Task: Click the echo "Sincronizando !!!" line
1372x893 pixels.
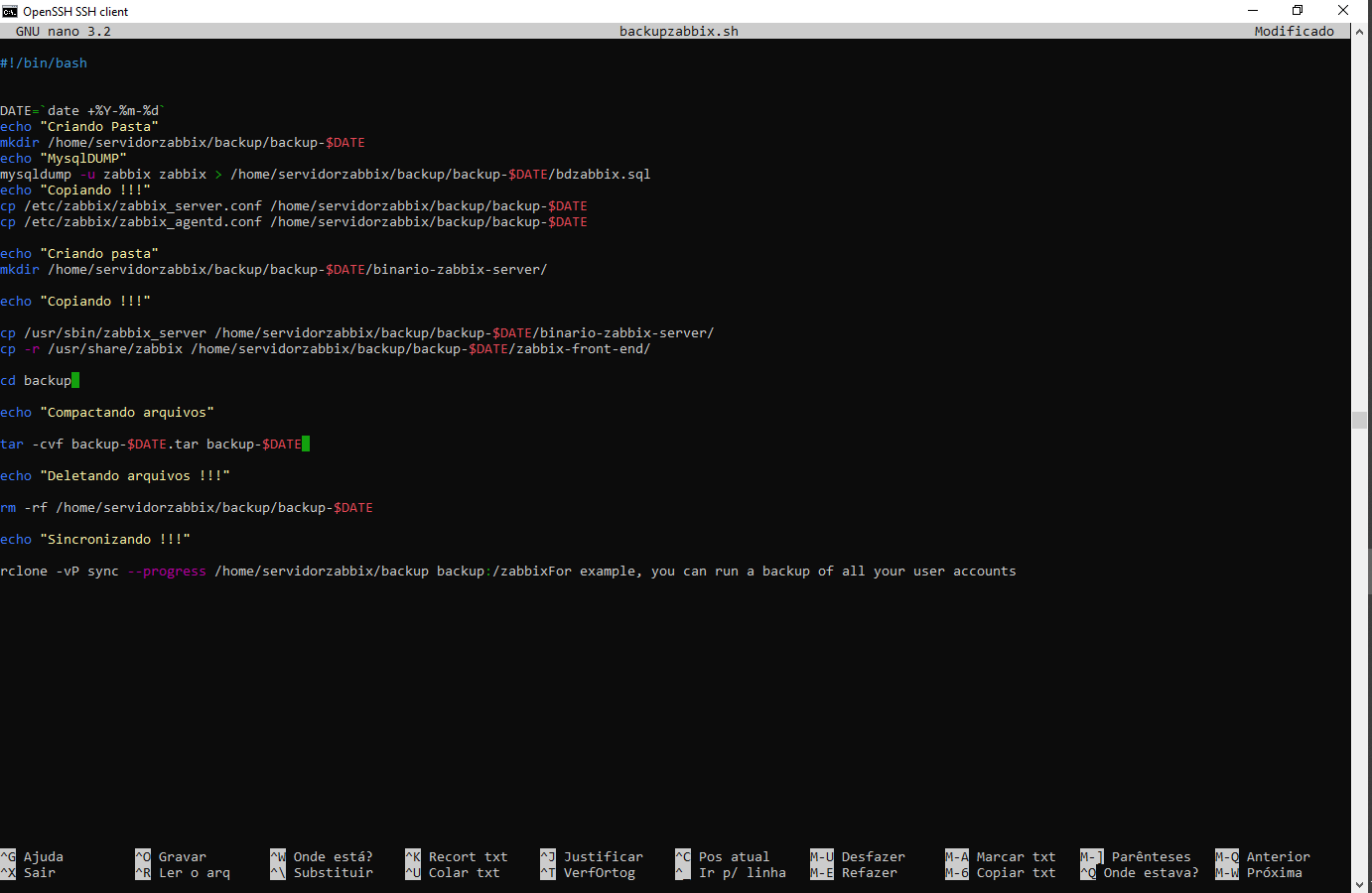Action: [95, 539]
